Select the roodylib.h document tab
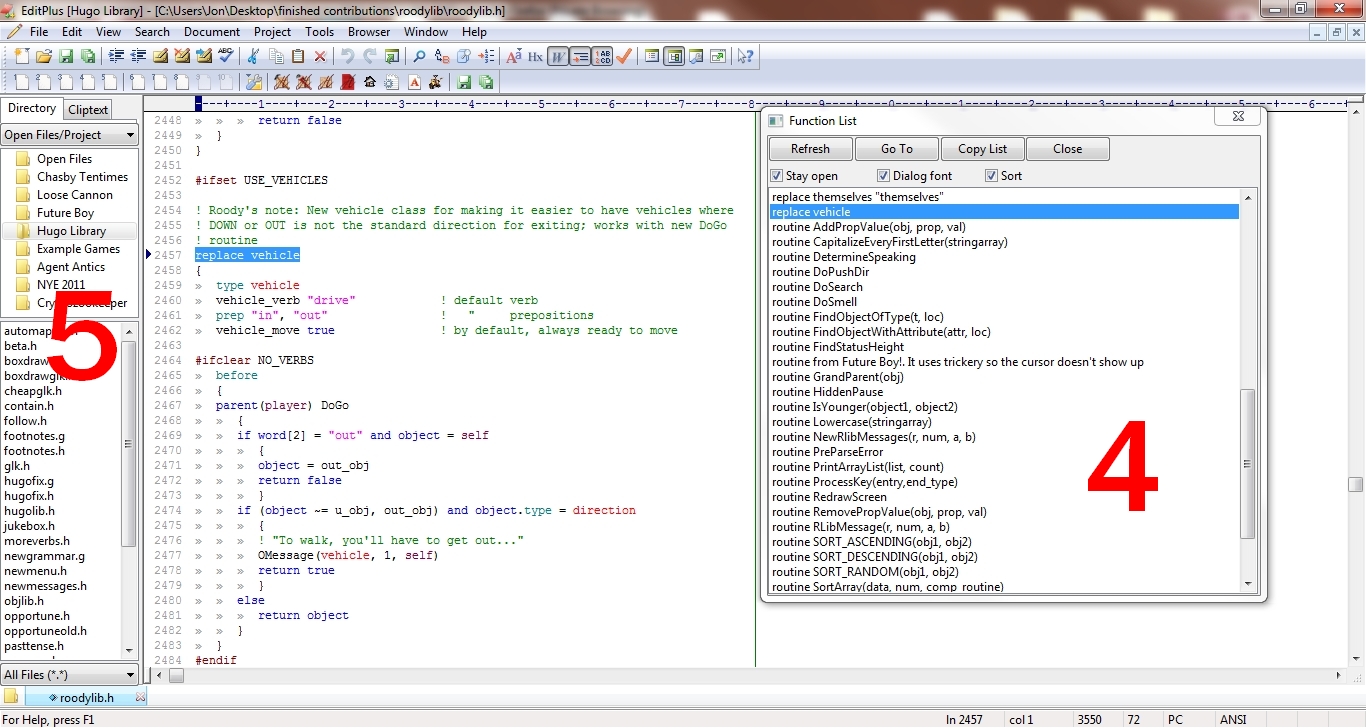This screenshot has height=728, width=1366. [86, 698]
